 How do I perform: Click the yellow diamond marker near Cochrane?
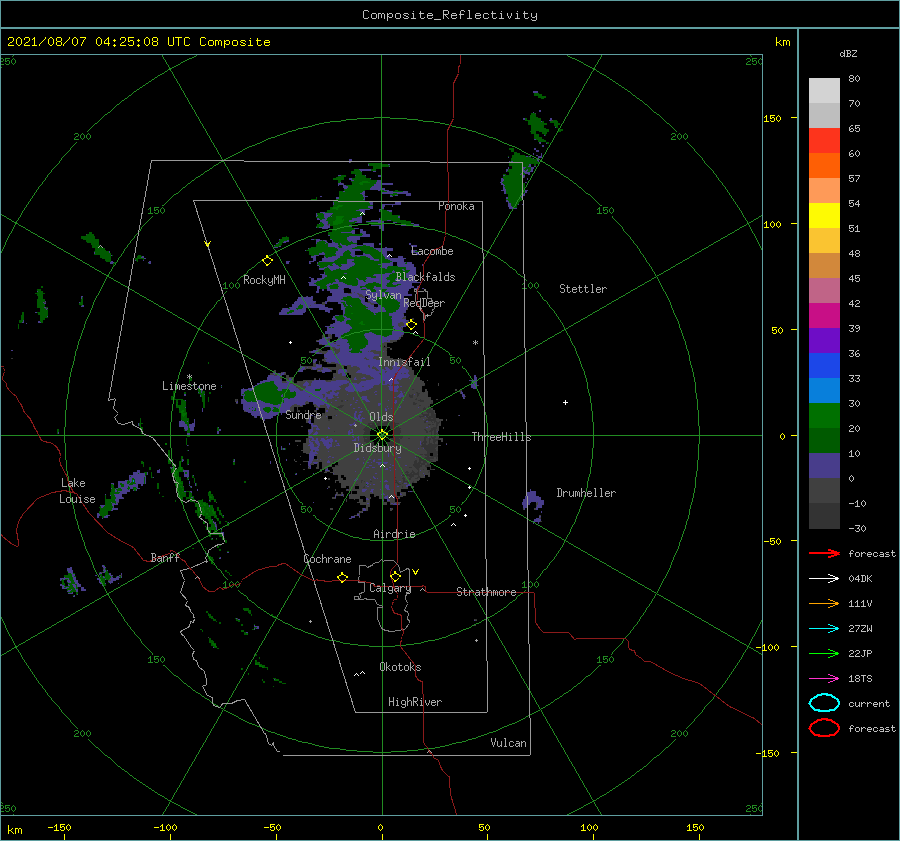click(343, 577)
